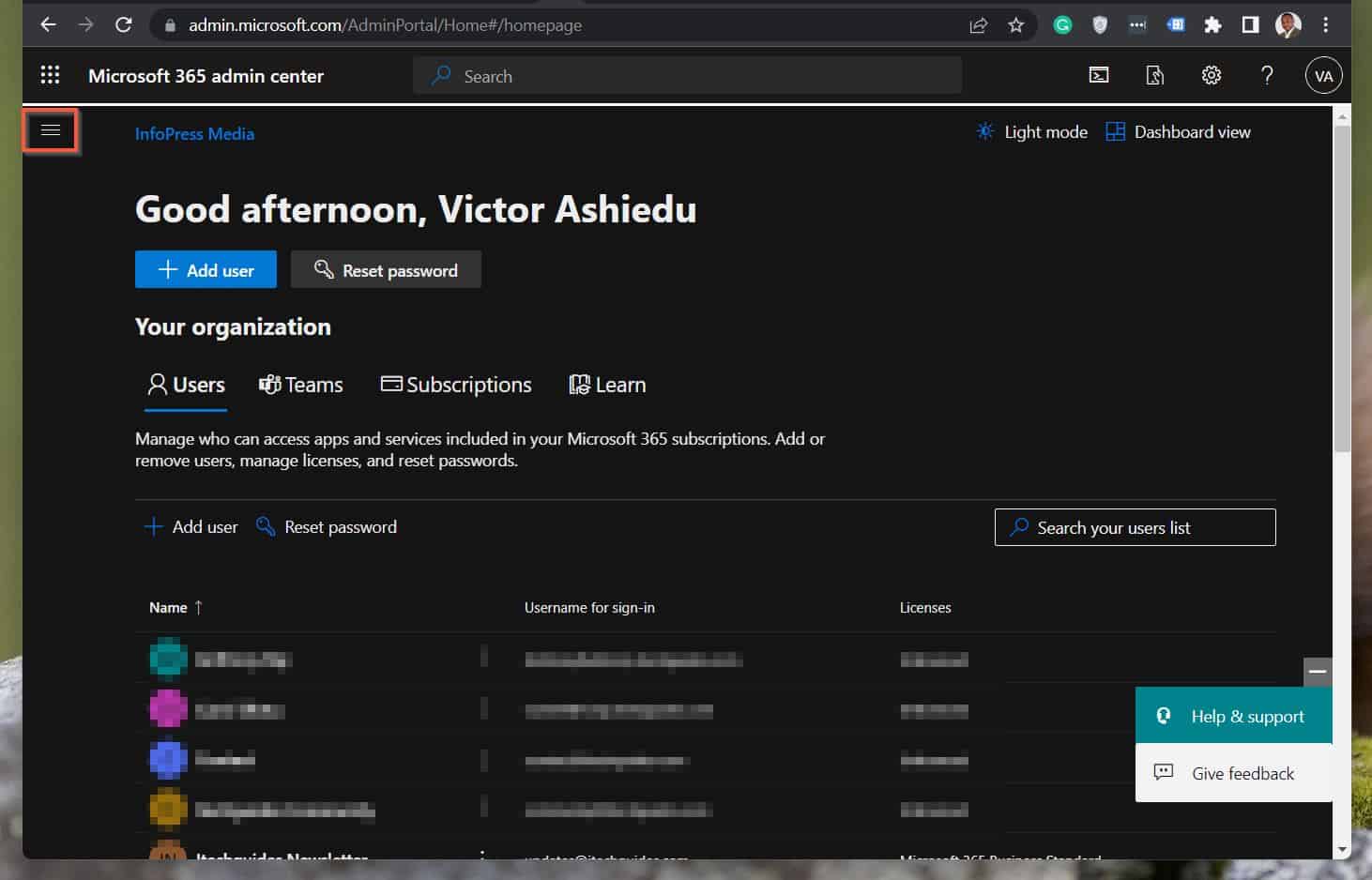This screenshot has width=1372, height=880.
Task: Open the Chrome profile picture menu
Action: click(x=1288, y=25)
